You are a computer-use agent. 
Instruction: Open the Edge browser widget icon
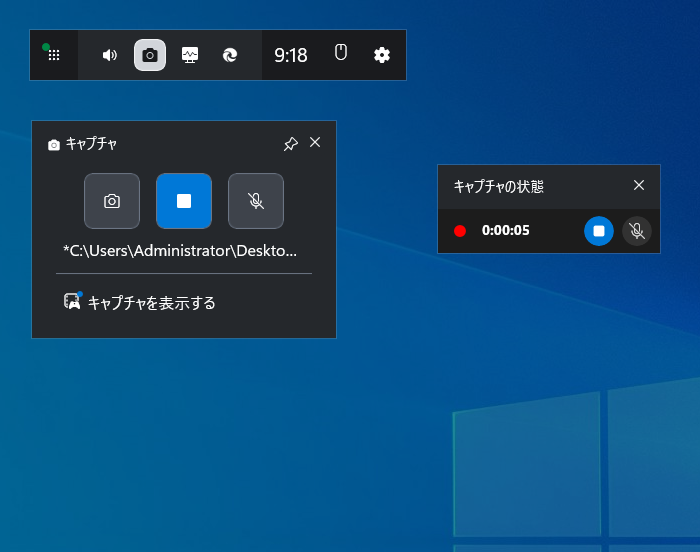[230, 55]
